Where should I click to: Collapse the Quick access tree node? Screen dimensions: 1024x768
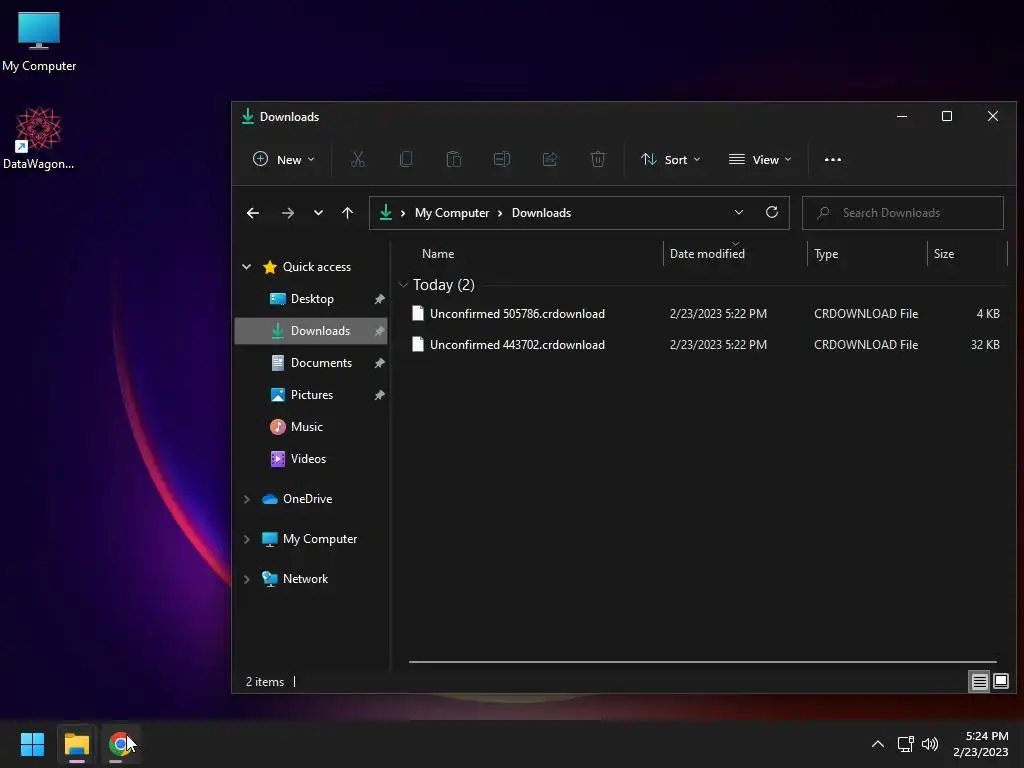247,267
